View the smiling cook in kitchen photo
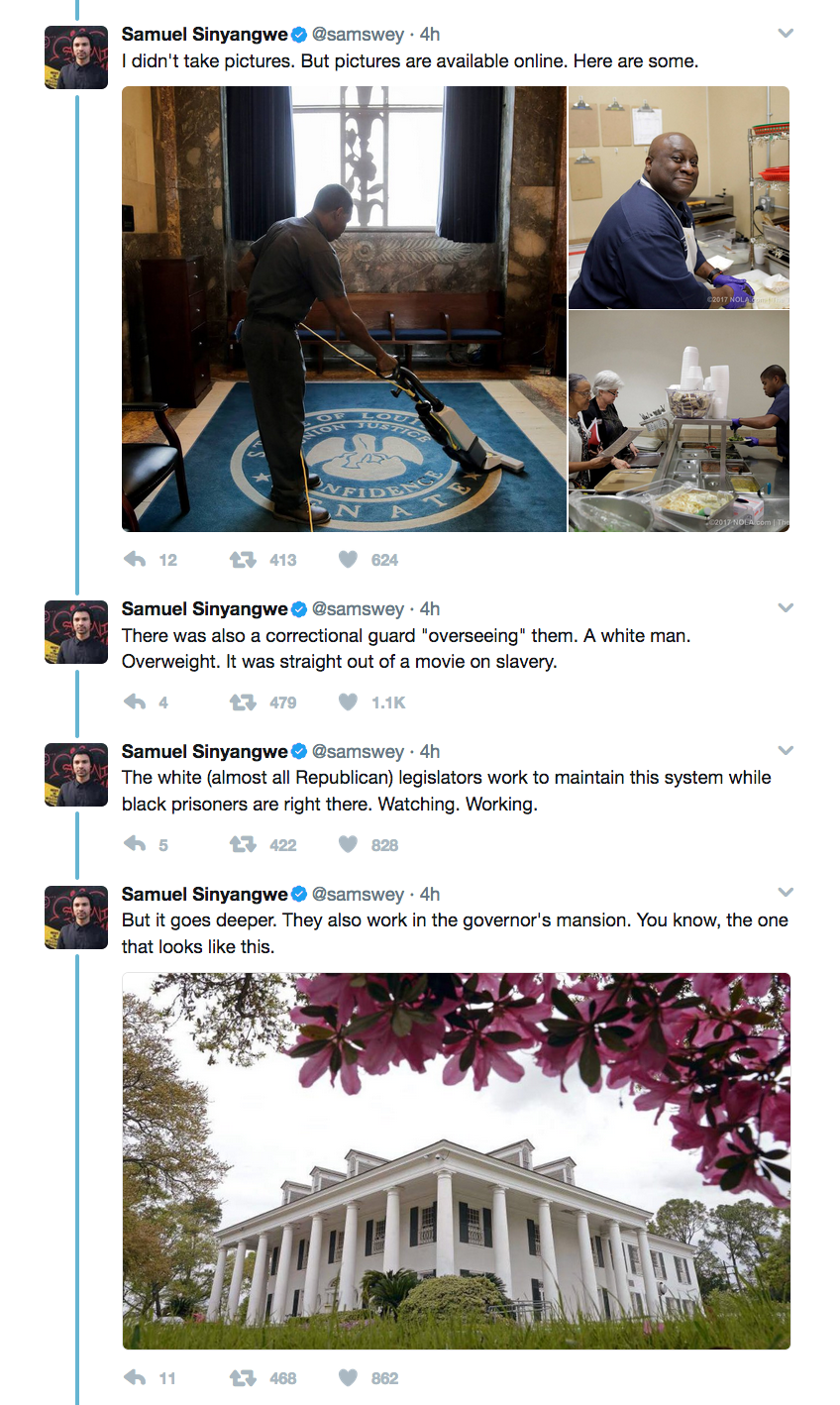Screen dimensions: 840x1405 tap(679, 197)
